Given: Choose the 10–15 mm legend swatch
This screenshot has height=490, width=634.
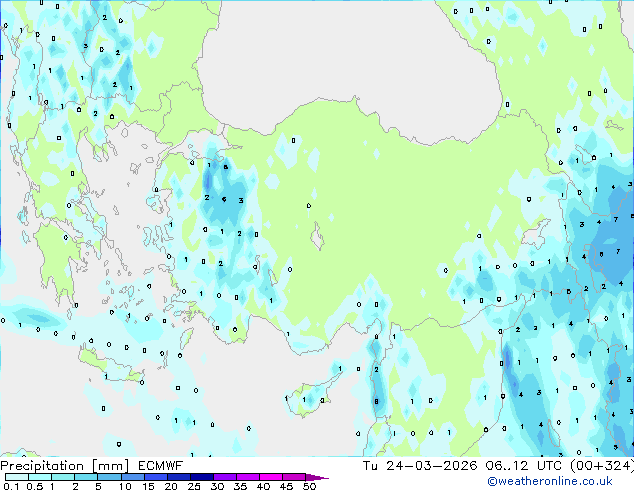Looking at the screenshot, I should (132, 477).
